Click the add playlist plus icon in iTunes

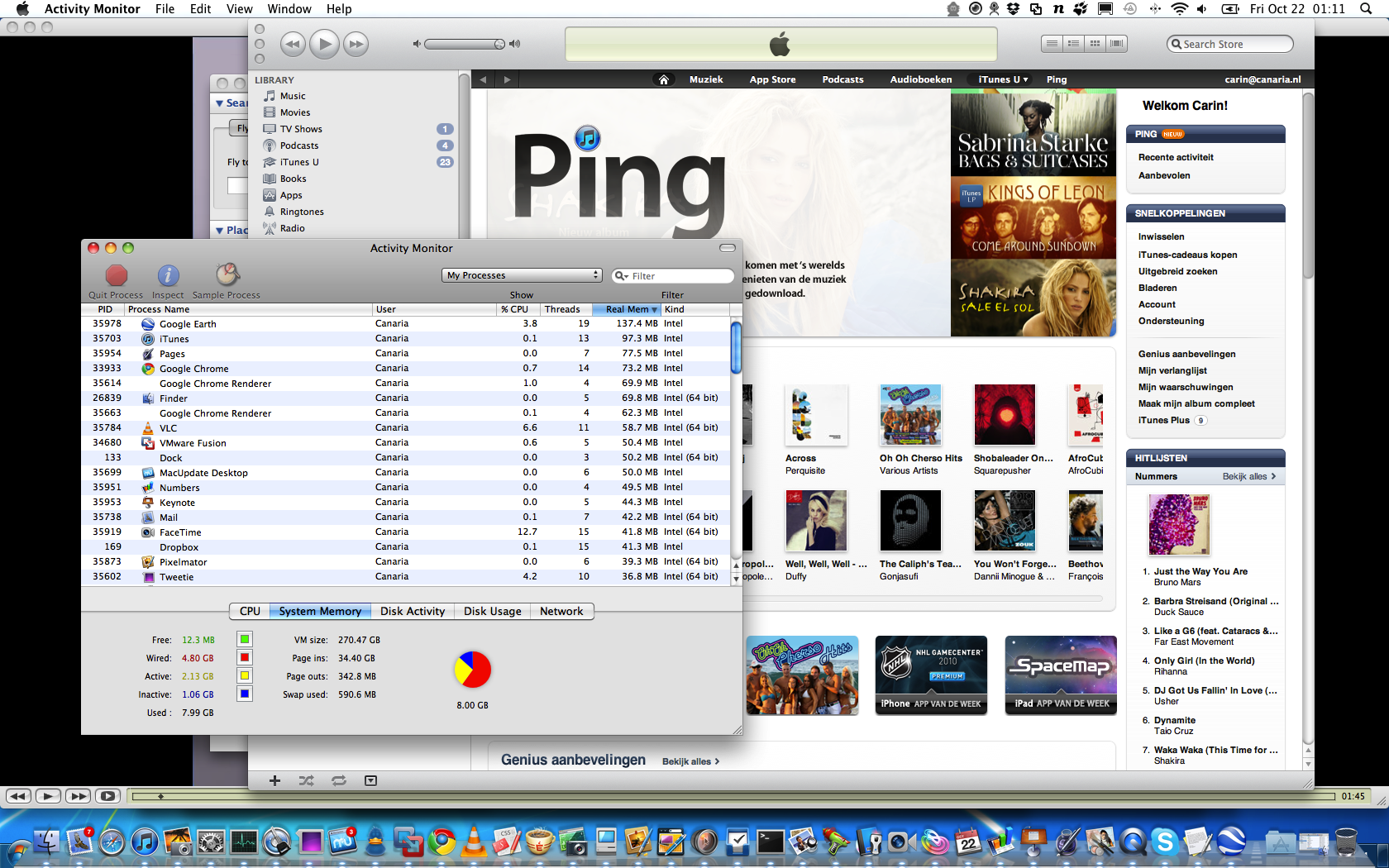click(274, 780)
